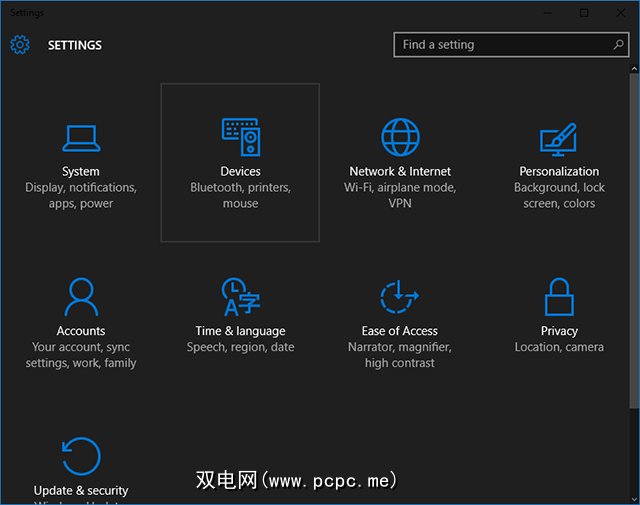The width and height of the screenshot is (640, 505).
Task: Click the Network & Internet text label
Action: click(x=400, y=172)
